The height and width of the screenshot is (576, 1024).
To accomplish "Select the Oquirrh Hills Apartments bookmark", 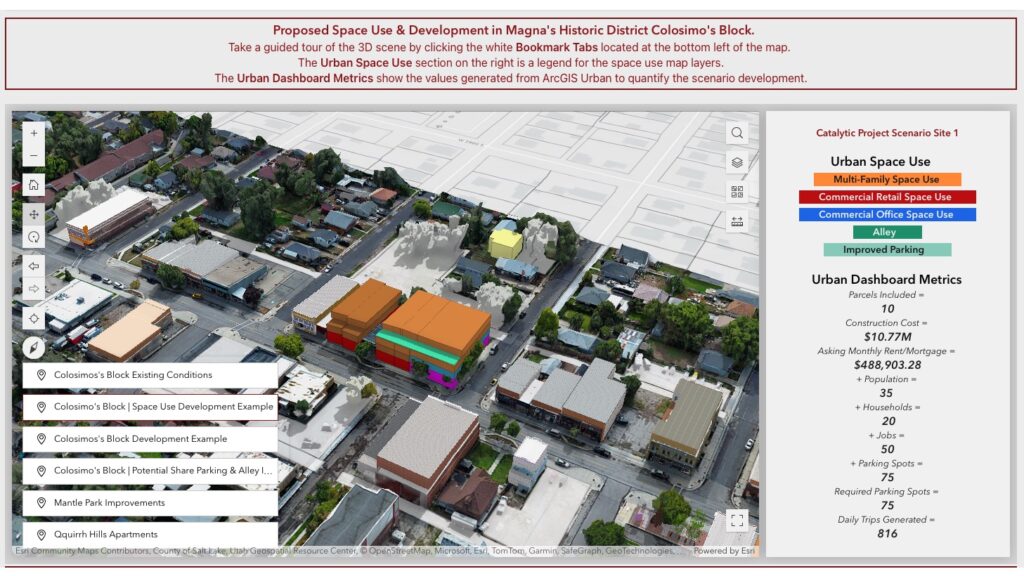I will point(150,534).
